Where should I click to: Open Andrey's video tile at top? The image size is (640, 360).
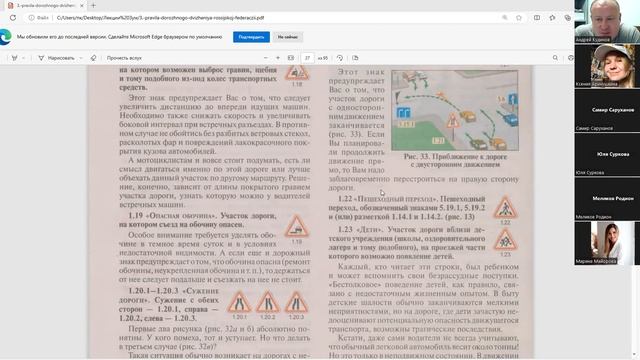[607, 21]
